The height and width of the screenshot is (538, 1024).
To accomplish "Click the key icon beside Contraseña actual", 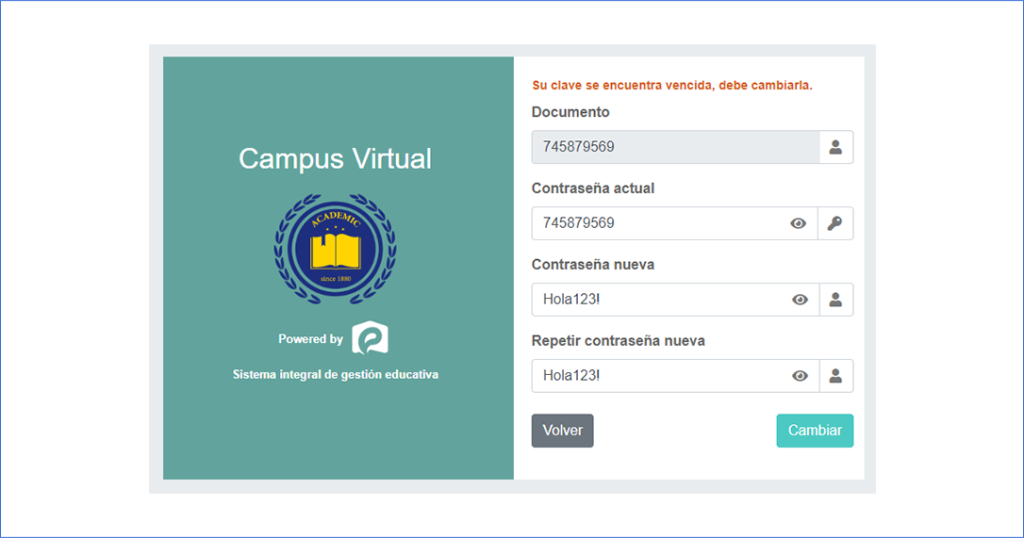I will (x=835, y=223).
